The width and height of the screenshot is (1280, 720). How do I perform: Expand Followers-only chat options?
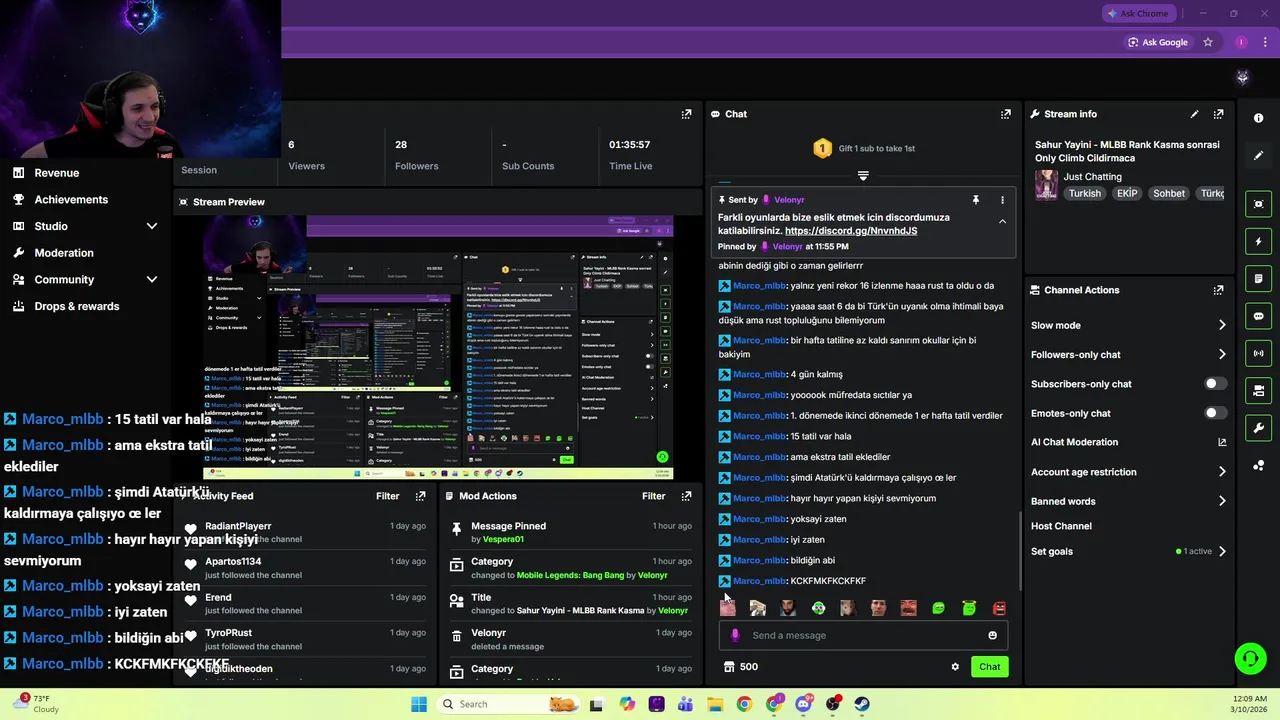point(1221,355)
